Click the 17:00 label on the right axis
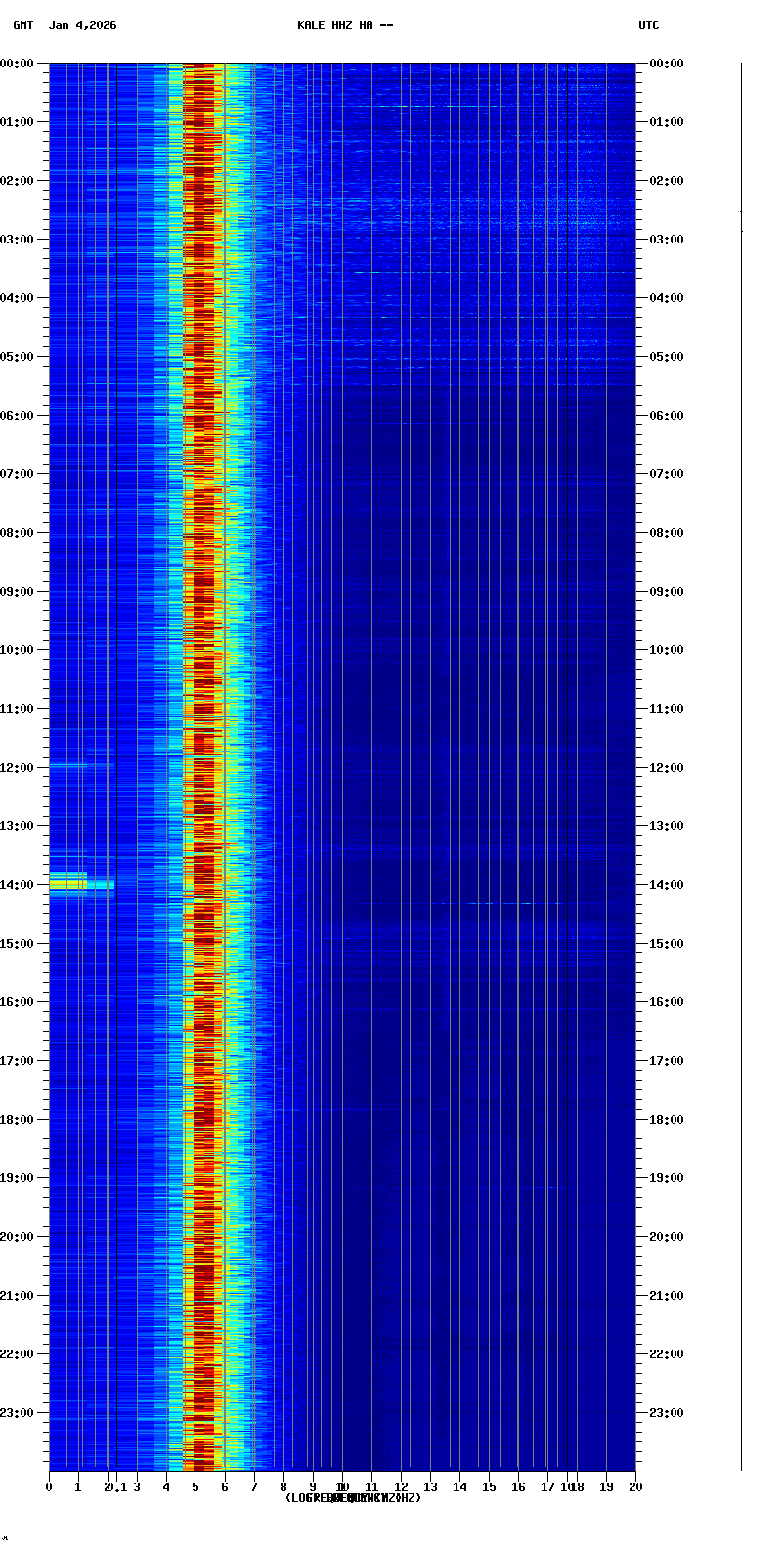The width and height of the screenshot is (784, 1549). [667, 1061]
